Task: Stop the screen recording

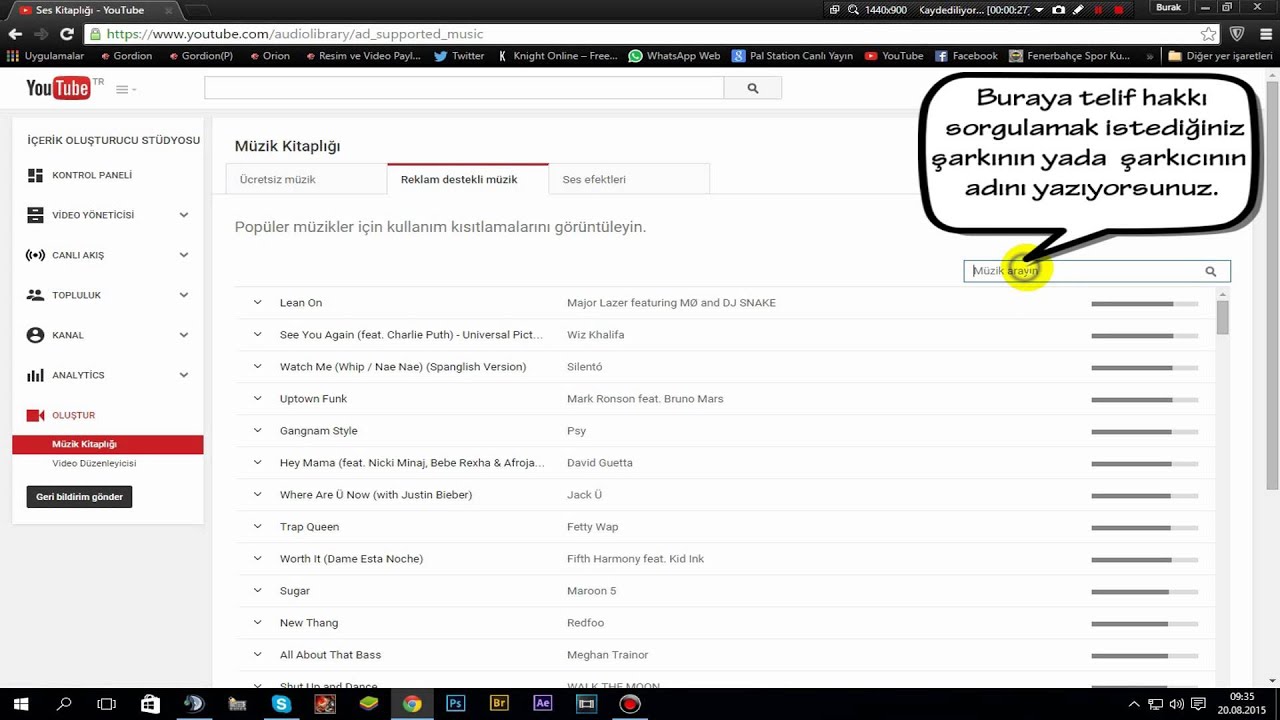Action: pos(1116,9)
